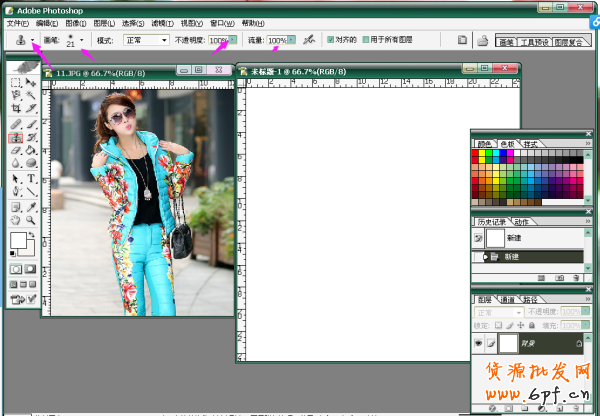Viewport: 600px width, 416px height.
Task: Expand the 不透明度 opacity slider arrow
Action: (234, 40)
